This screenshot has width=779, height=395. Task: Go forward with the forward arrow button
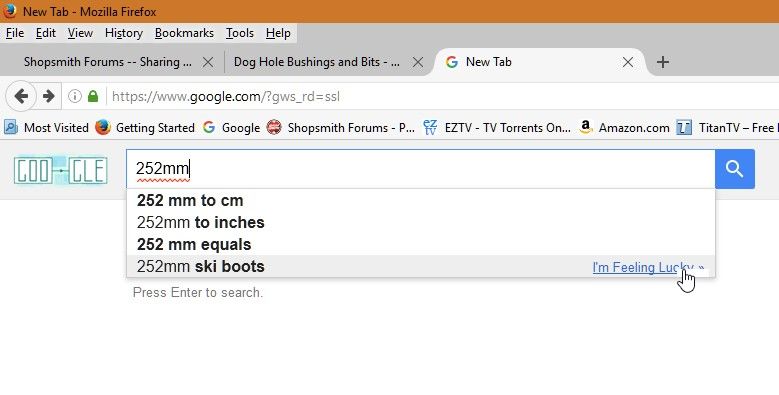[x=48, y=96]
